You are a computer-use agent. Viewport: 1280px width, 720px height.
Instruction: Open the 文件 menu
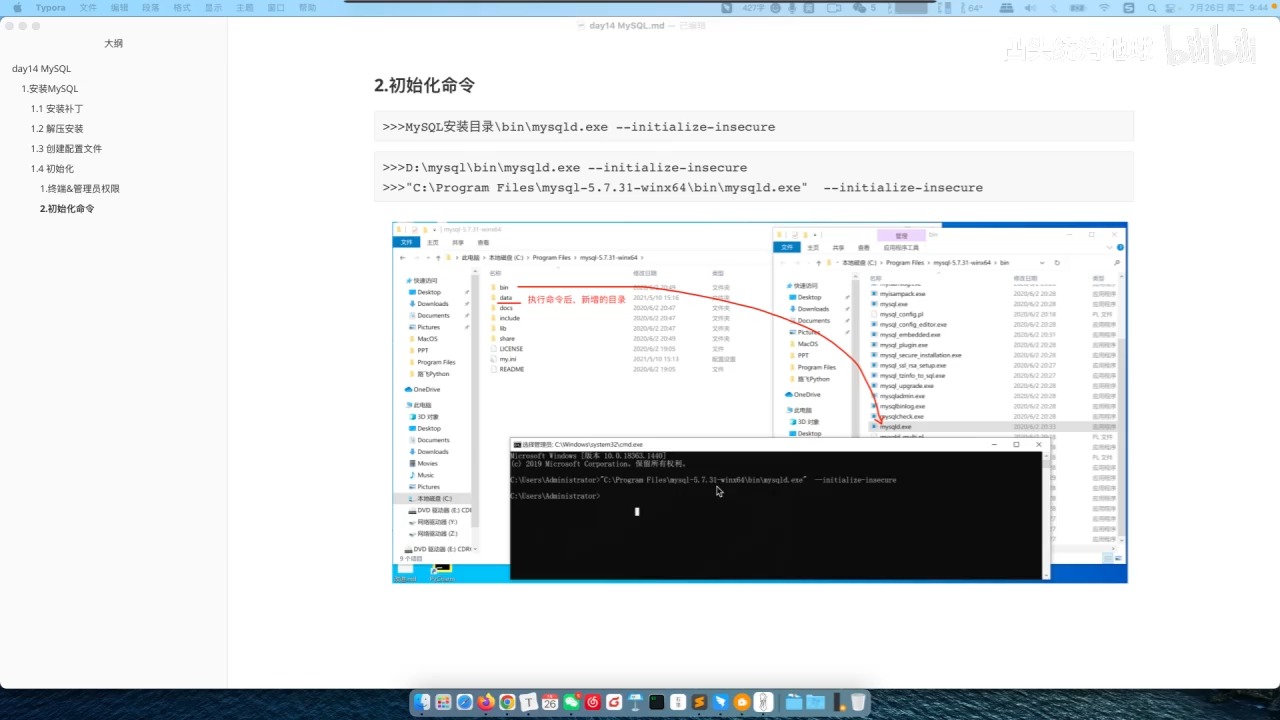click(x=88, y=7)
